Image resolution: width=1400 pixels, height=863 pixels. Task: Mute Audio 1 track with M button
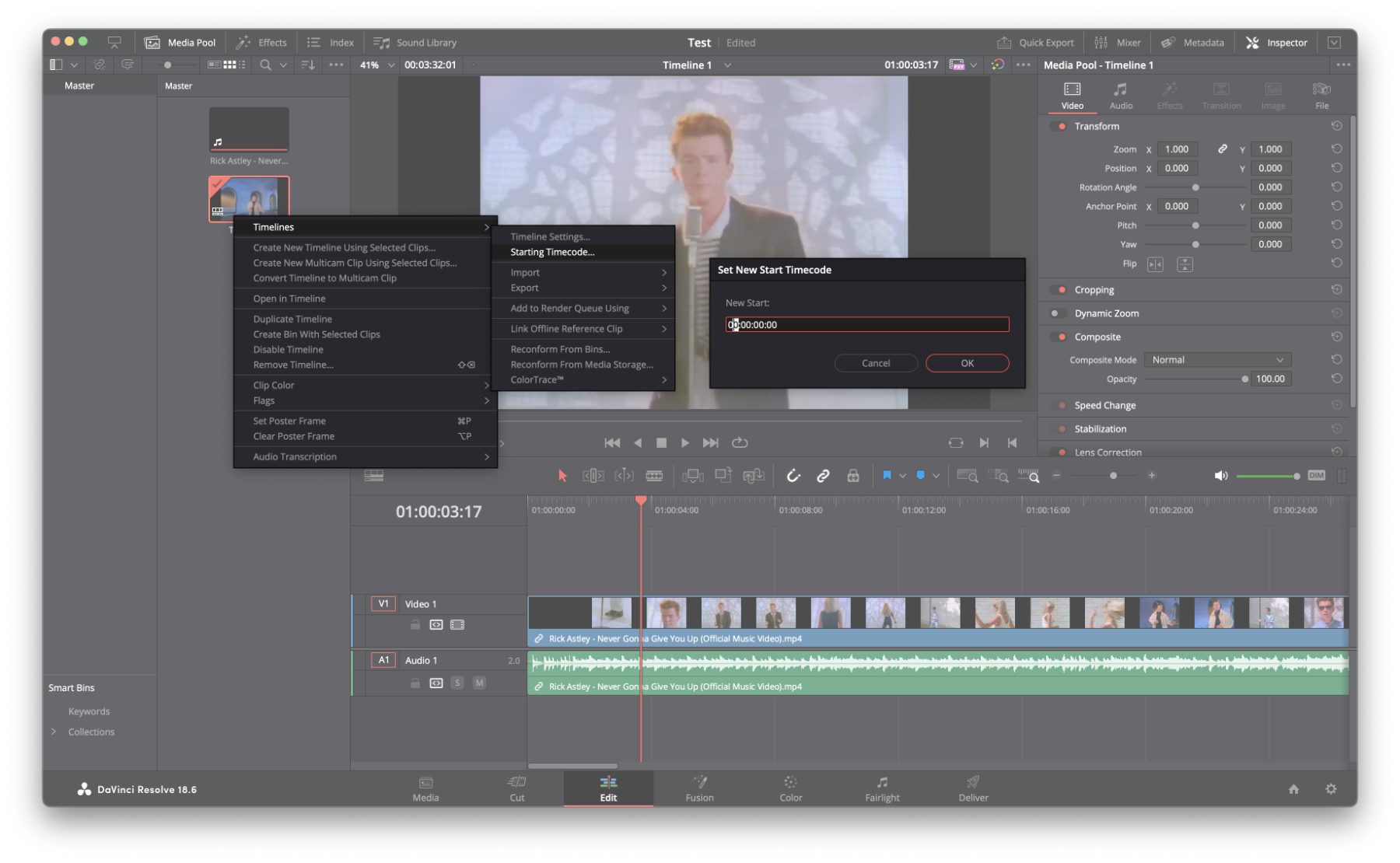479,683
